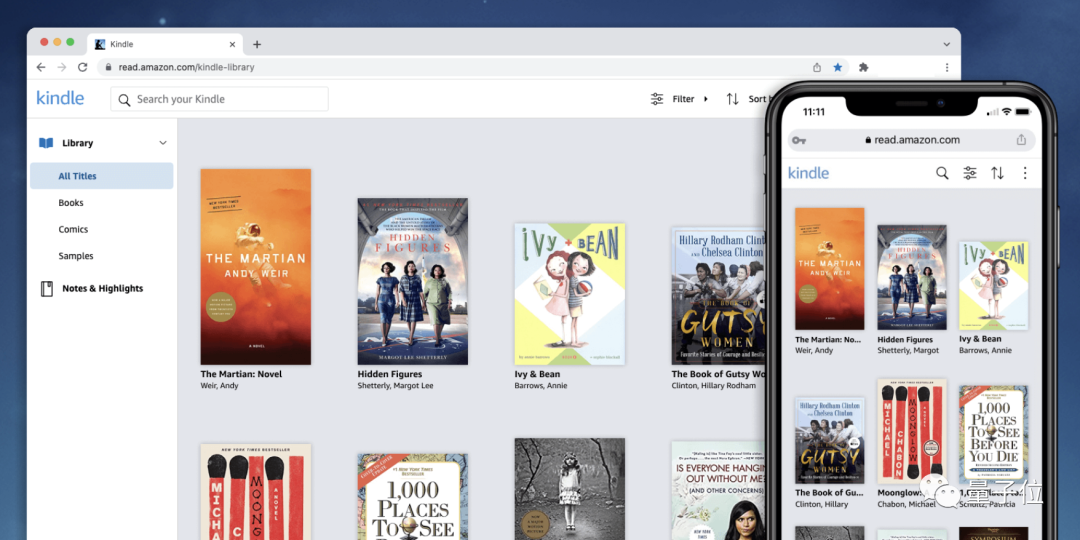Screen dimensions: 1080x540
Task: Open Gutsy Women cover on the phone
Action: (829, 440)
